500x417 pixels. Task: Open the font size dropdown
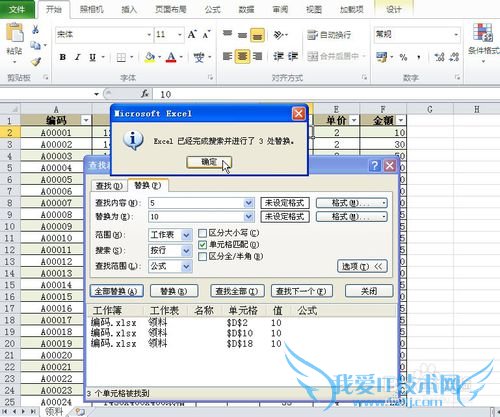(180, 35)
